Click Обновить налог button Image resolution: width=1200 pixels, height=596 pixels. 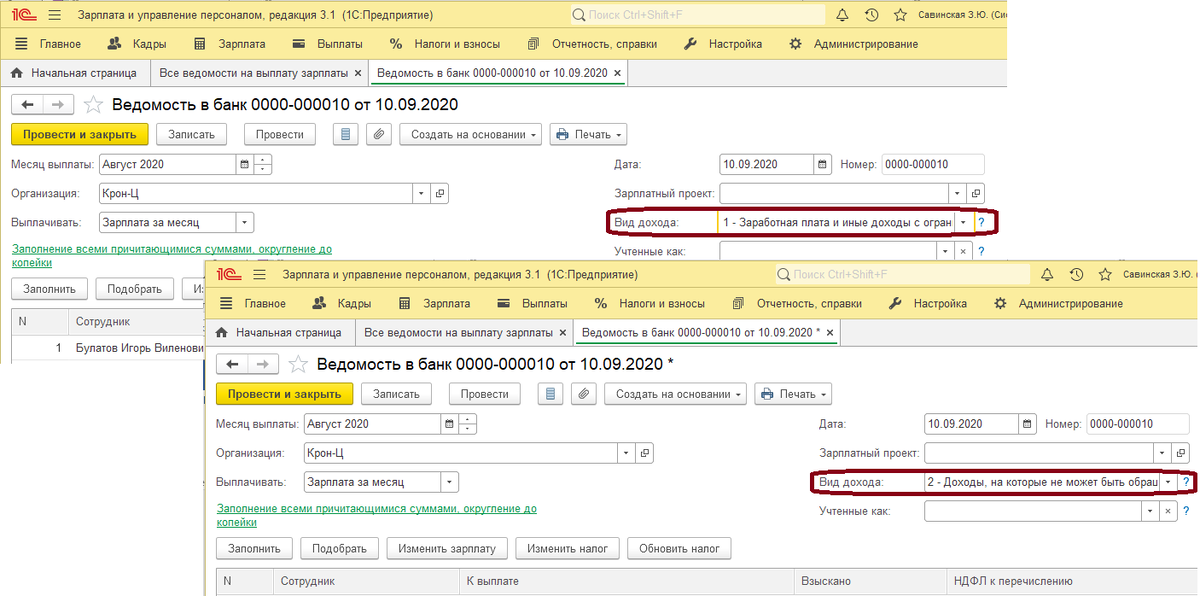pos(678,548)
